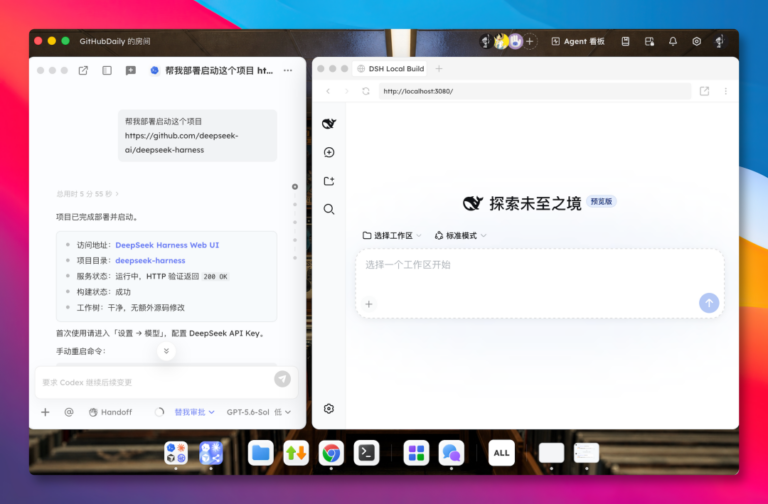The image size is (768, 504).
Task: Open the GPT-5.6-Sol 低 model dropdown
Action: (x=259, y=412)
